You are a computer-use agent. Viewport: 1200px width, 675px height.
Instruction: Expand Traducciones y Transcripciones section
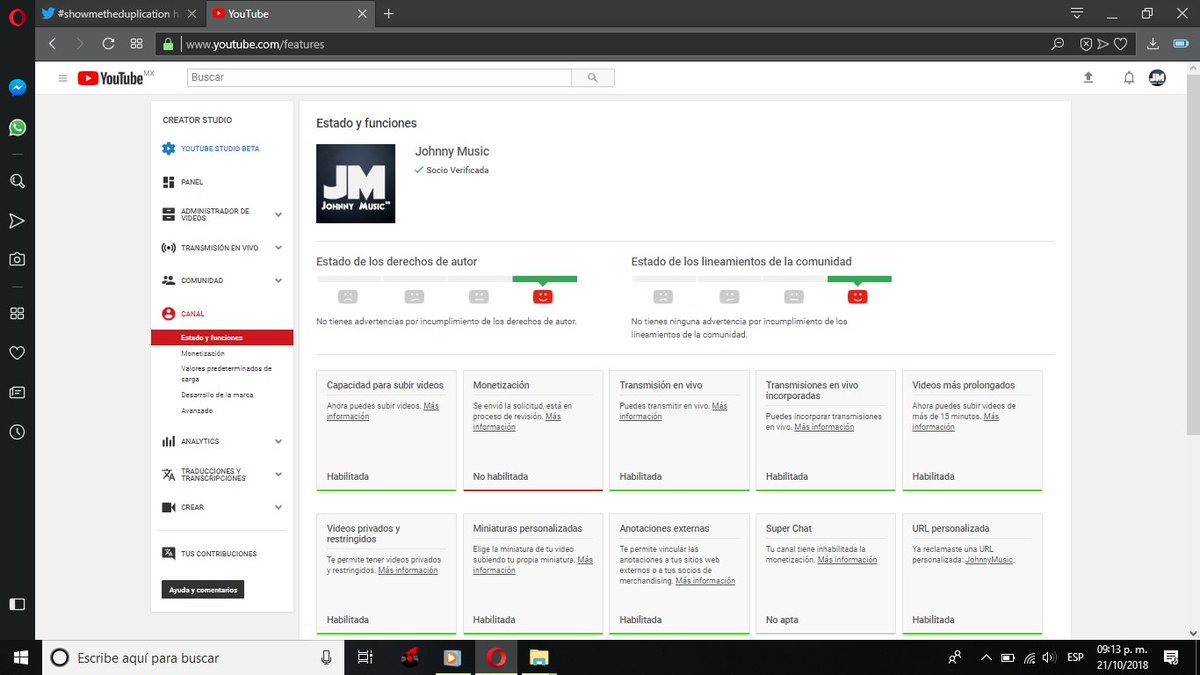click(278, 475)
